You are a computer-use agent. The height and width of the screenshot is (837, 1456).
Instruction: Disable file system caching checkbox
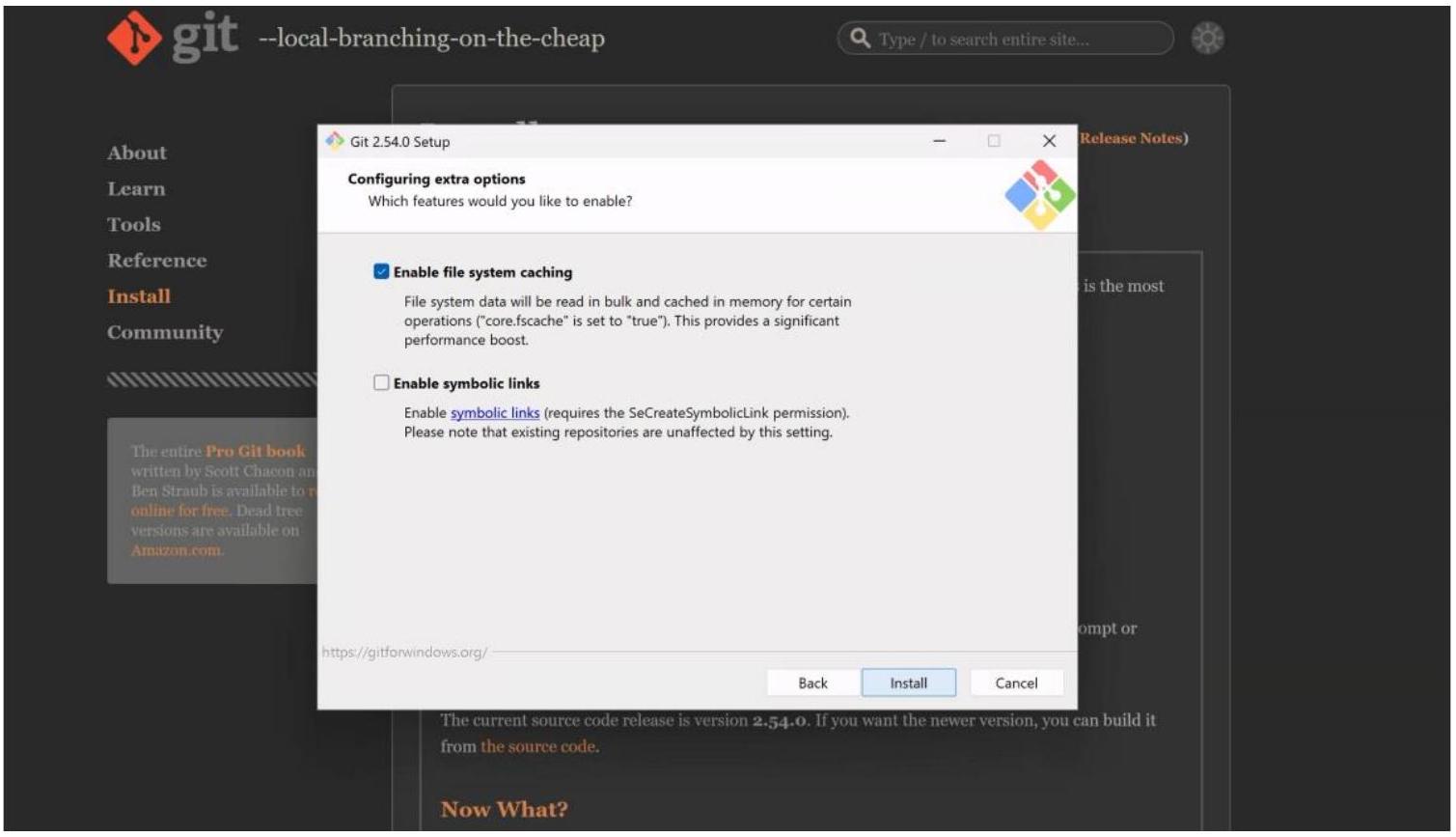381,272
